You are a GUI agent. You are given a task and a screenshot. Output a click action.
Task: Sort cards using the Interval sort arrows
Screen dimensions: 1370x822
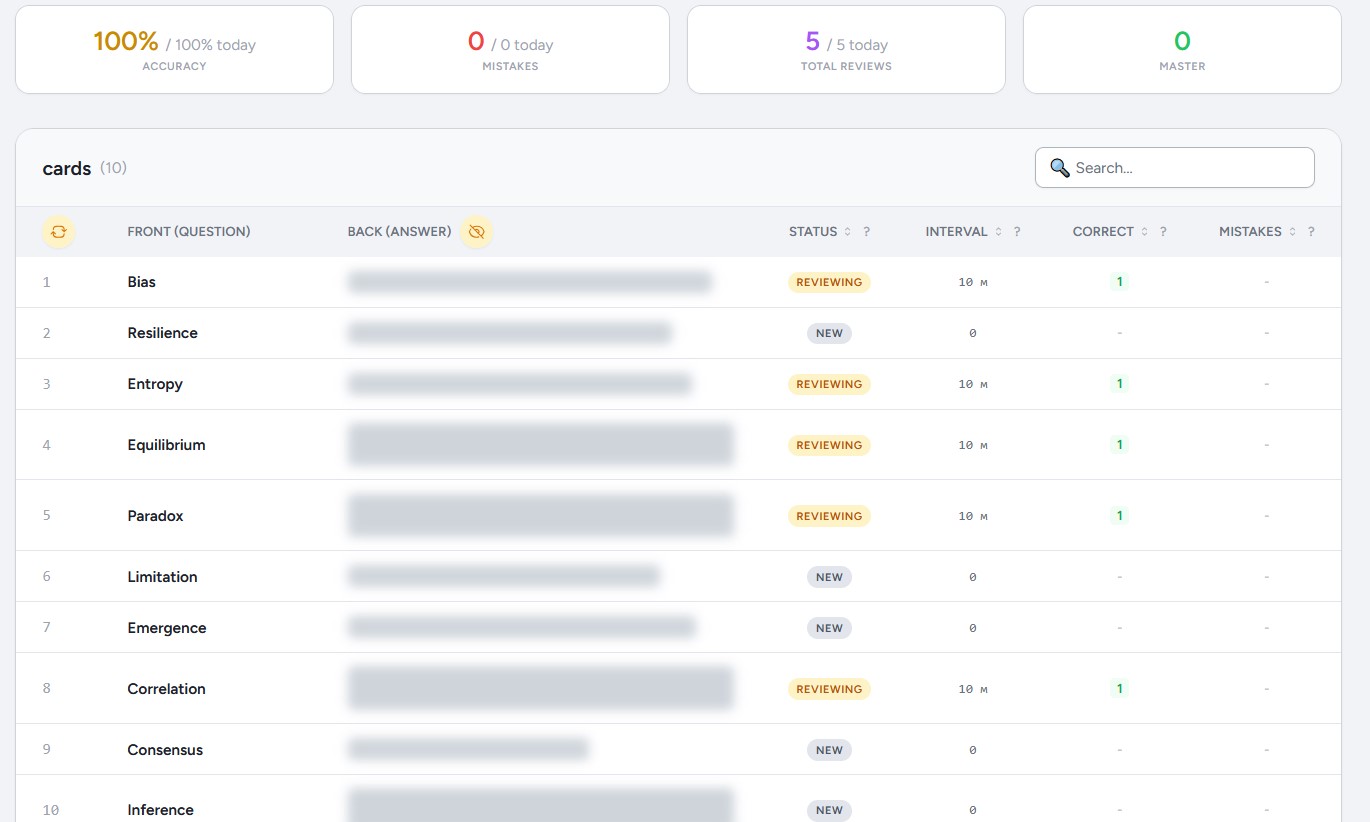998,232
